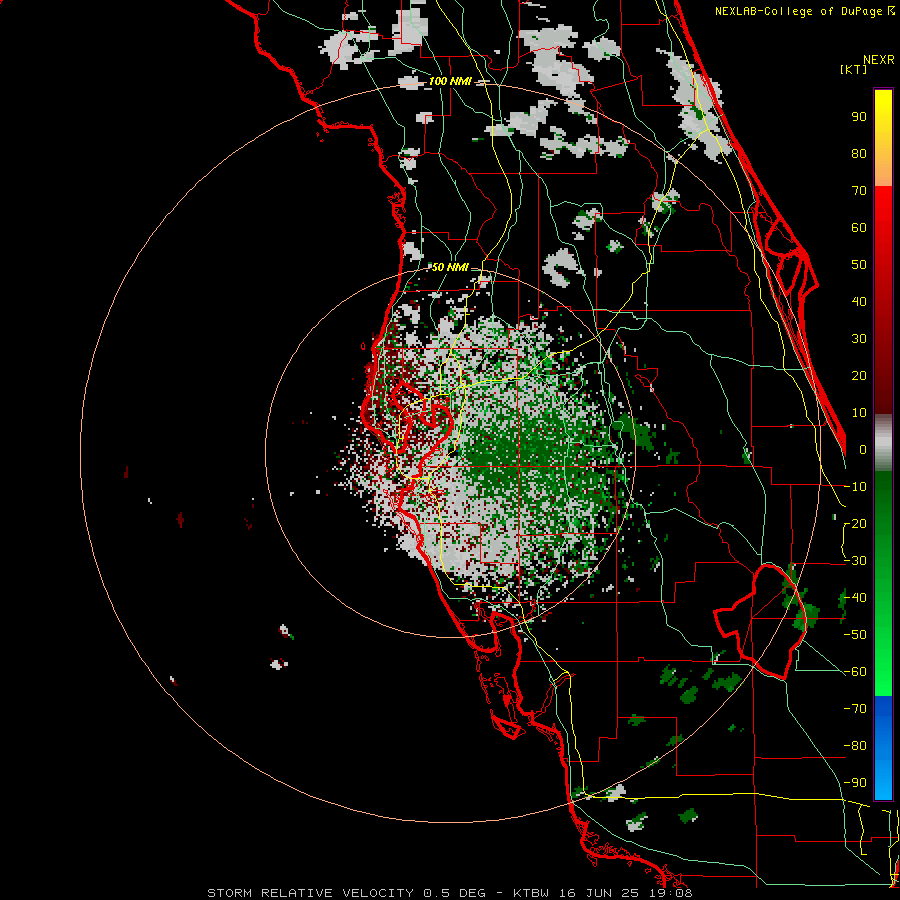Click the -60 scale value
Screen dimensions: 900x900
(855, 672)
